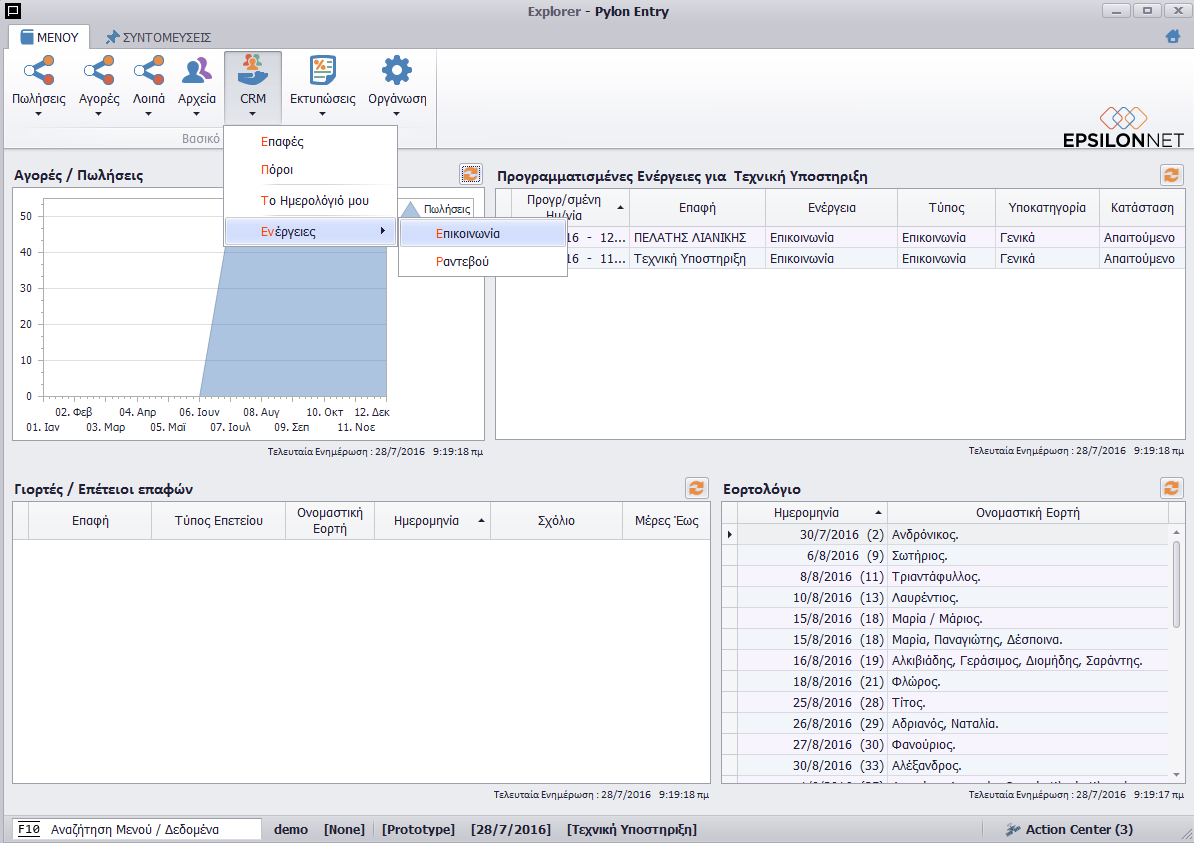Open the Πωλήσεις ribbon icon
Image resolution: width=1194 pixels, height=843 pixels.
(38, 71)
